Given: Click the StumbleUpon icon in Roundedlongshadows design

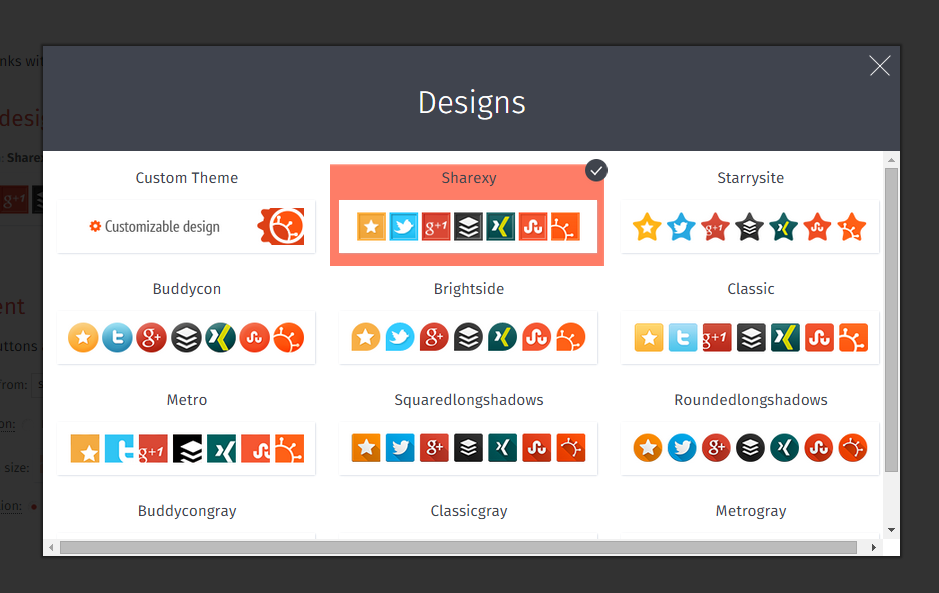Looking at the screenshot, I should point(819,448).
